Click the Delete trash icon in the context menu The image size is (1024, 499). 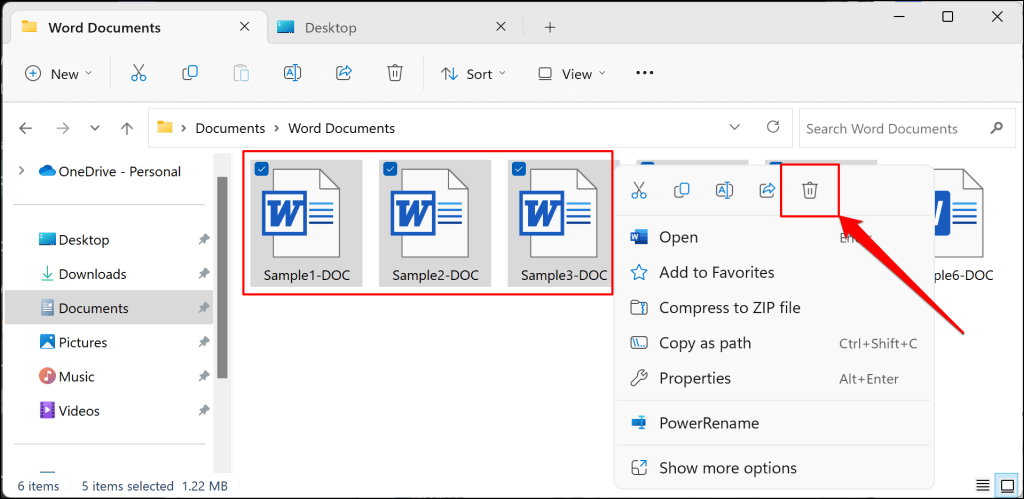point(810,190)
